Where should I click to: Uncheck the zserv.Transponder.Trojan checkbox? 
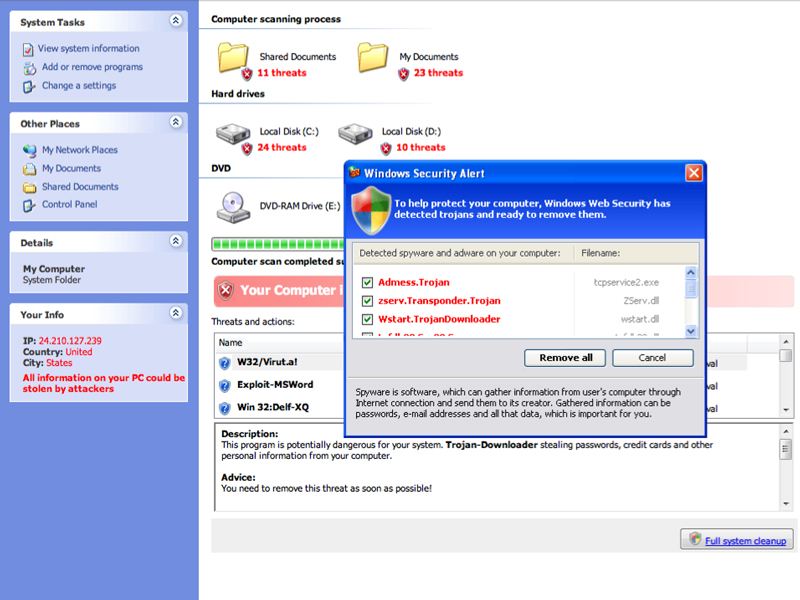tap(367, 301)
